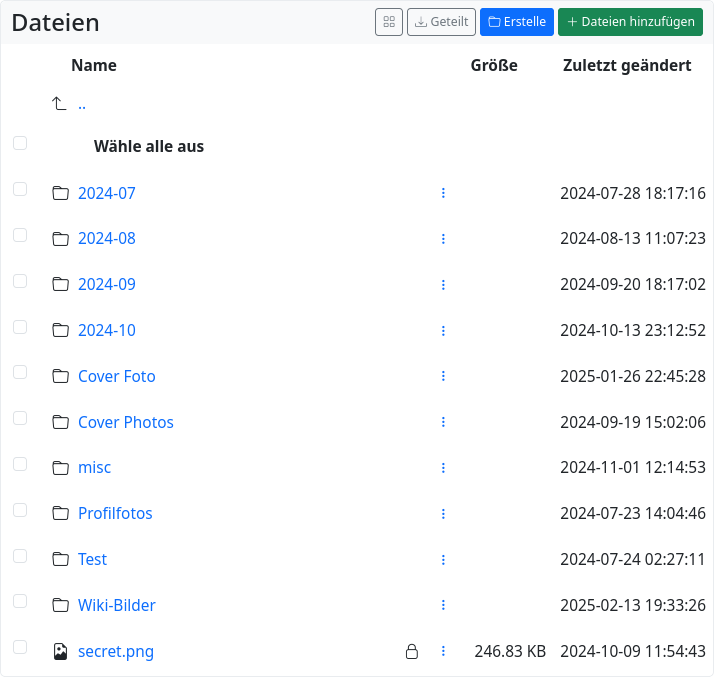Select the 2024-08 folder checkbox
This screenshot has width=714, height=677.
click(x=20, y=235)
